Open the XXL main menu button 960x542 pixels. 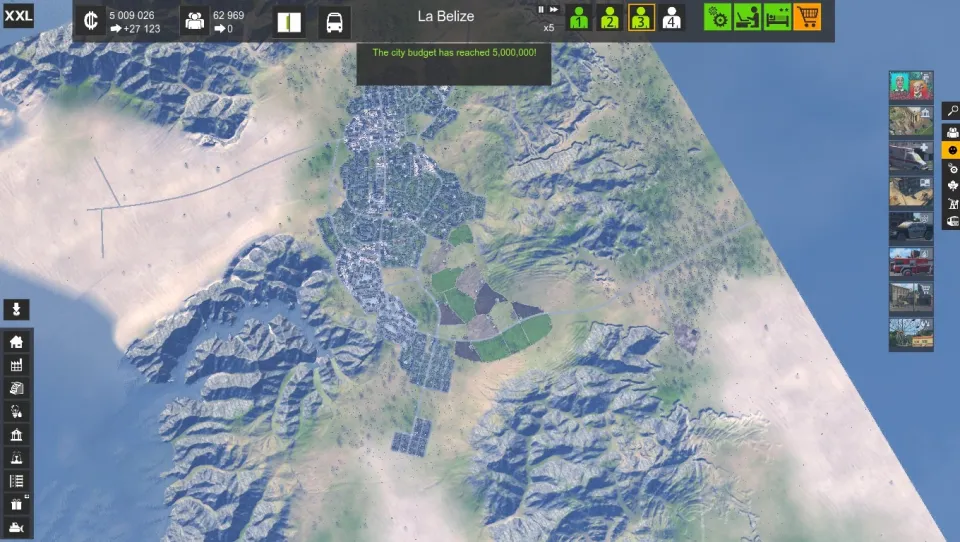pyautogui.click(x=18, y=15)
